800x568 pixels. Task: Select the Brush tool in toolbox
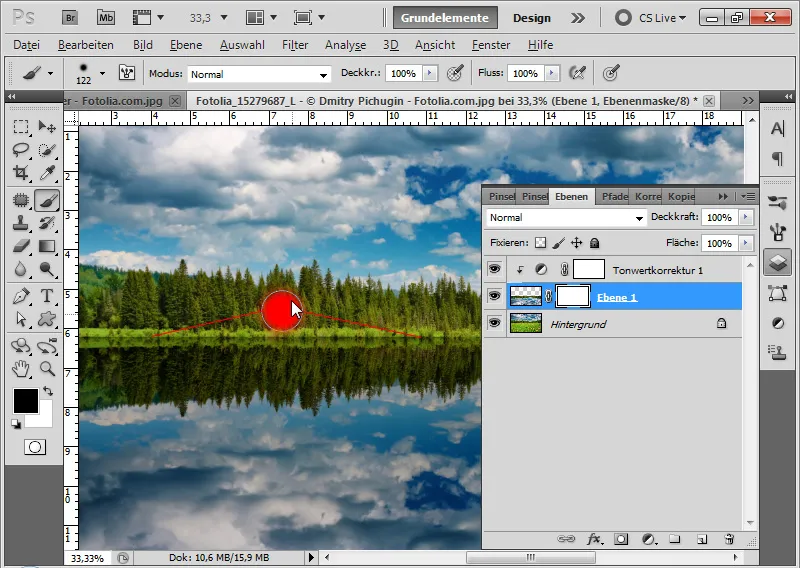(x=47, y=200)
